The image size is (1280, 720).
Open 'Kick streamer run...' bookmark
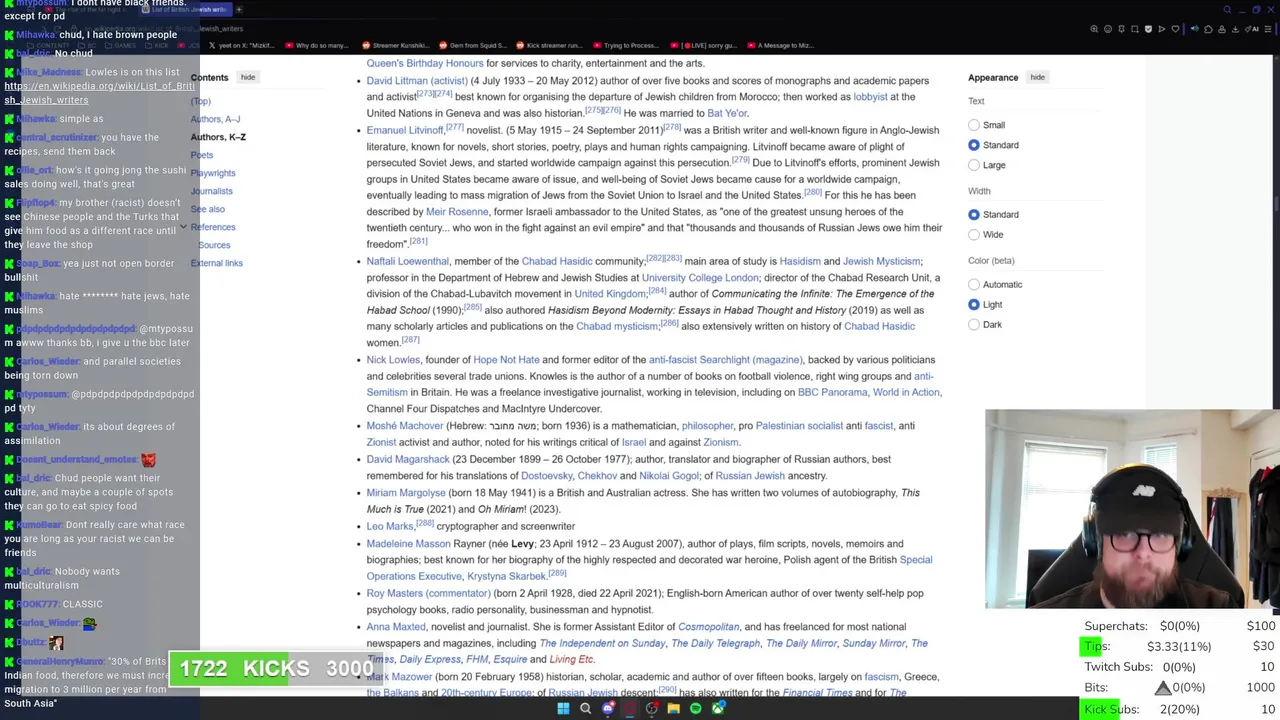point(548,45)
